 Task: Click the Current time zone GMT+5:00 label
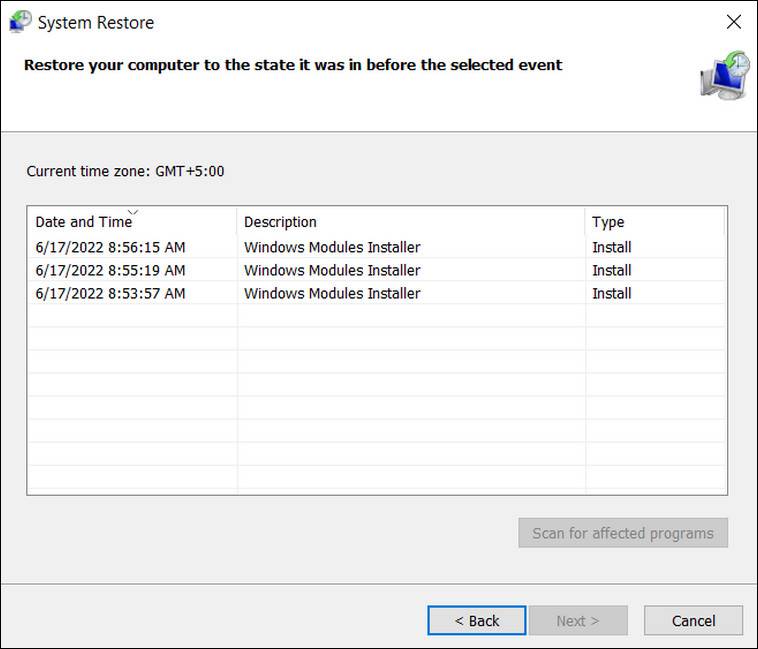point(125,171)
